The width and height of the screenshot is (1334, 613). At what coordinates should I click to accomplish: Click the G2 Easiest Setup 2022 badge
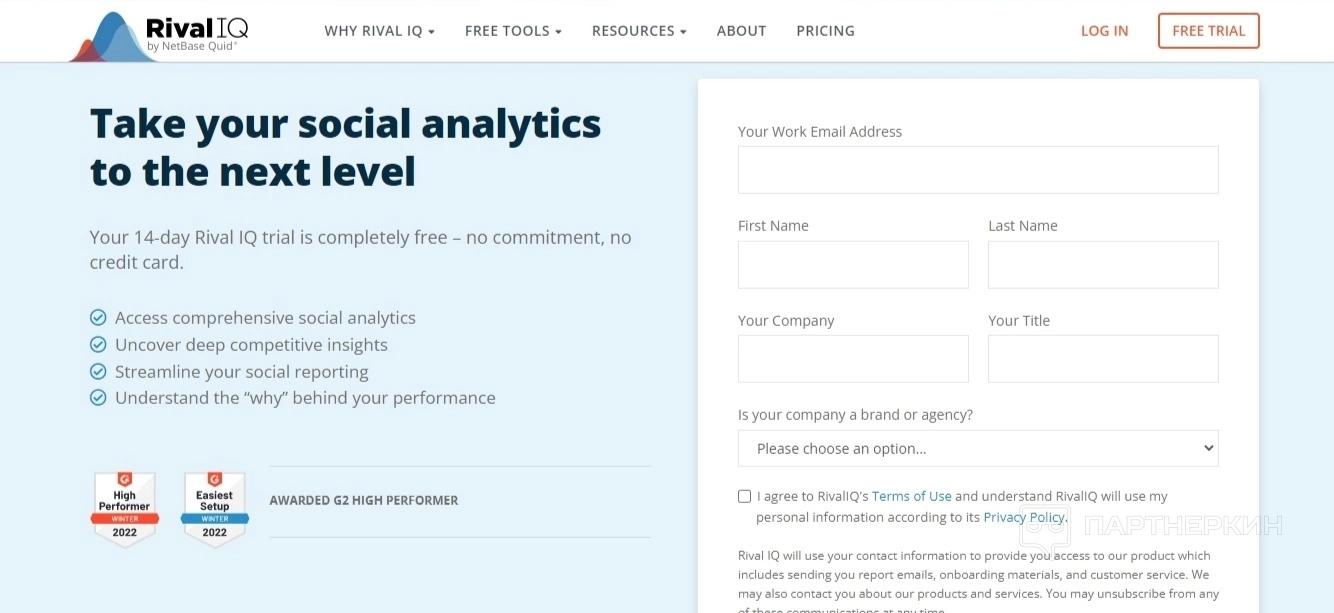tap(214, 509)
